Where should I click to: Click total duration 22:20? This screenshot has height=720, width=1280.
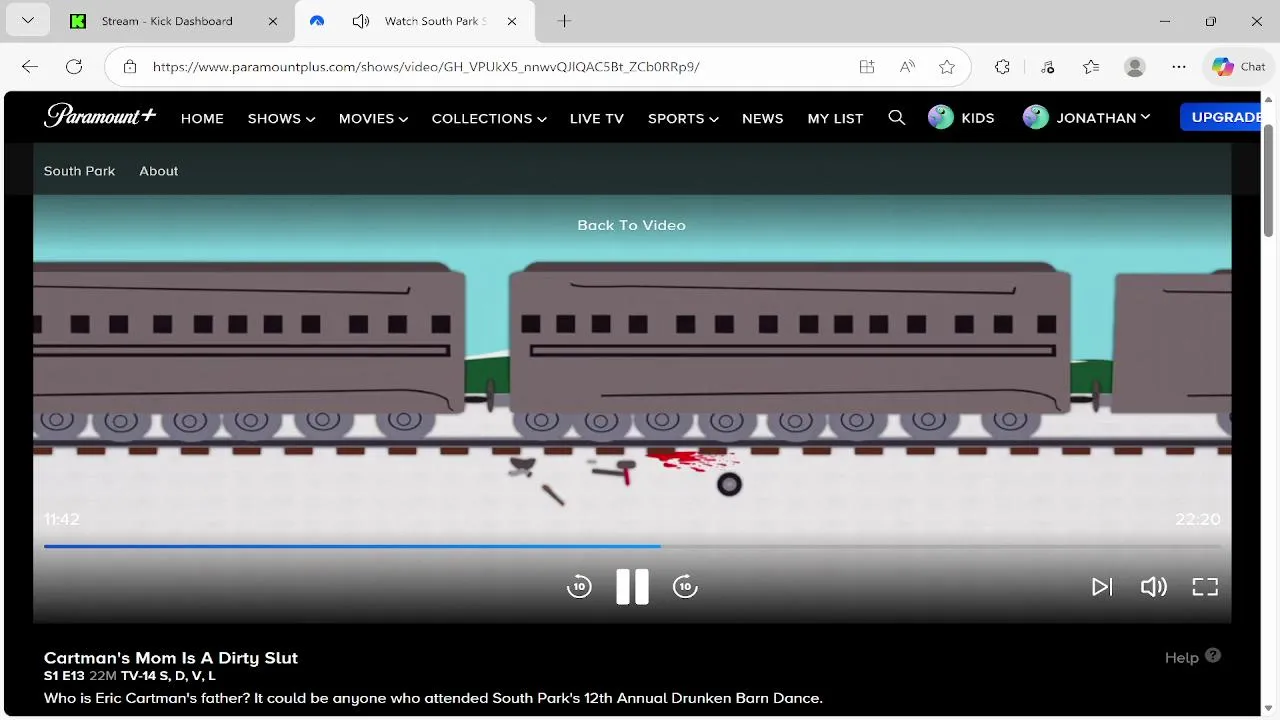click(1197, 519)
